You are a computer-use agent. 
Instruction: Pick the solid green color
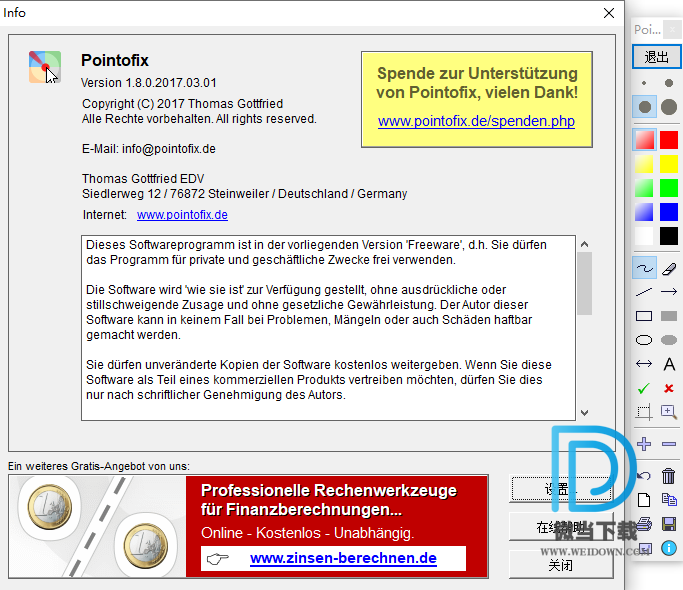[669, 188]
